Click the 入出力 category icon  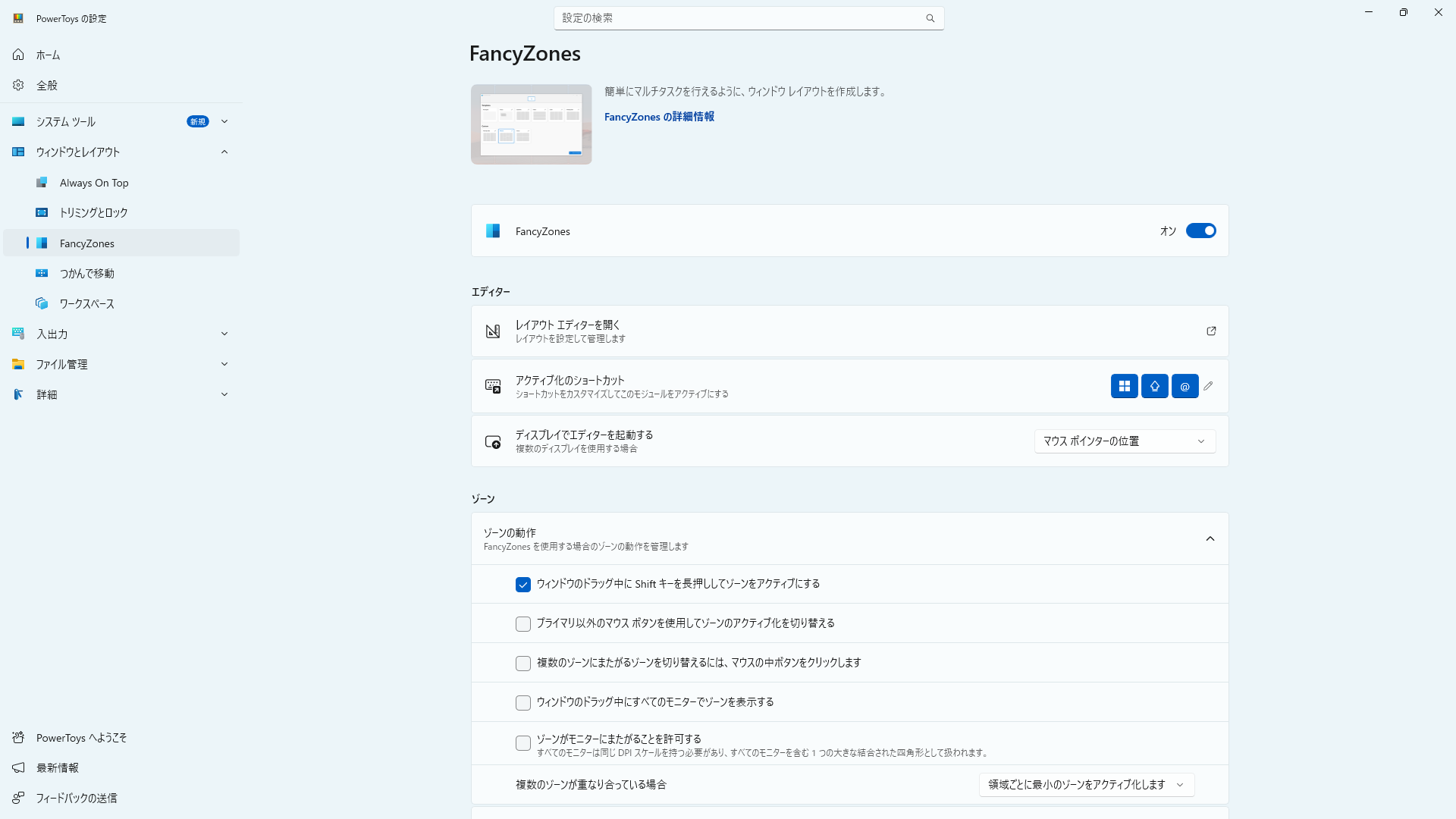(18, 334)
